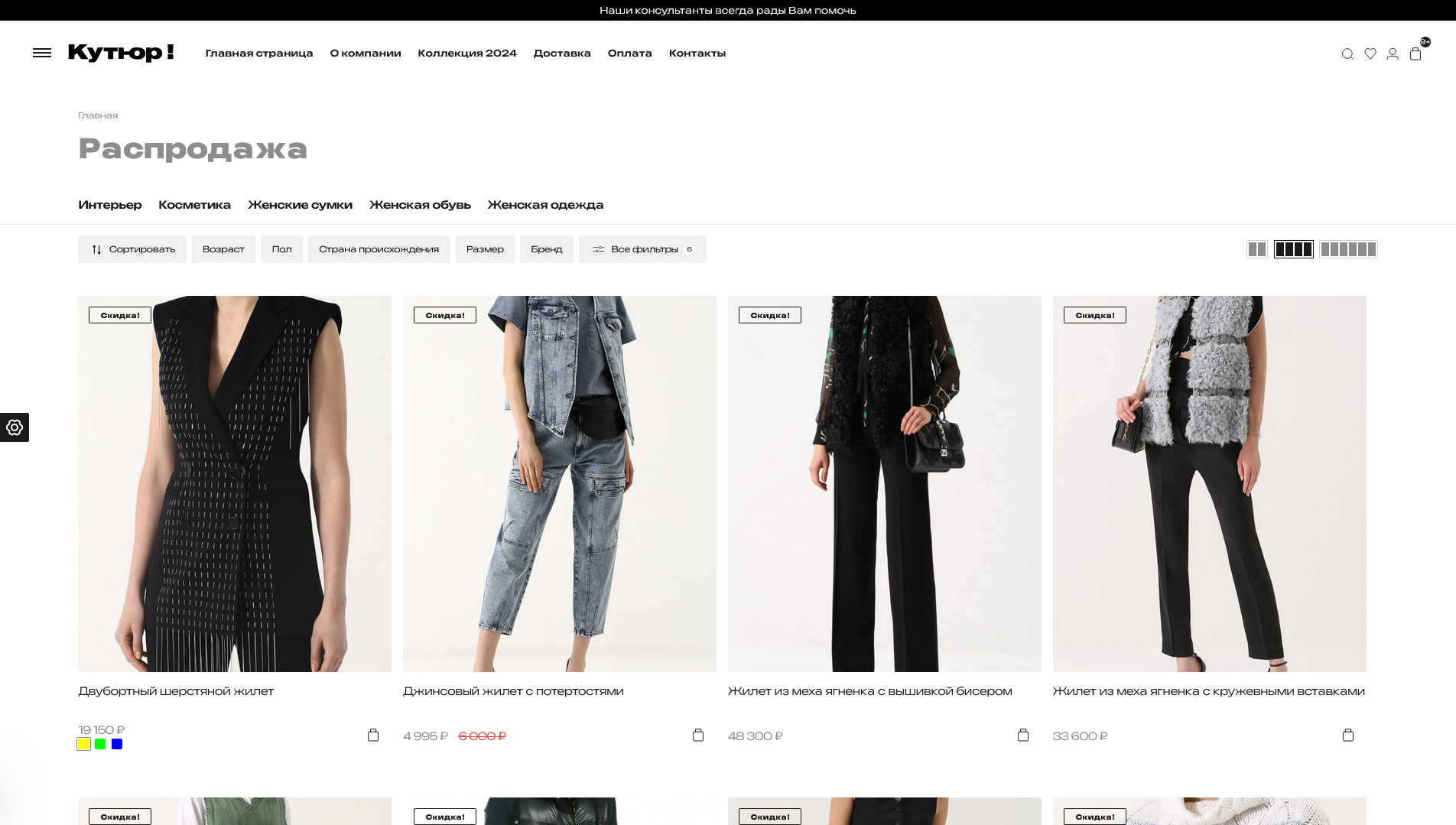This screenshot has width=1456, height=825.
Task: Switch to two-column grid view
Action: tap(1257, 249)
